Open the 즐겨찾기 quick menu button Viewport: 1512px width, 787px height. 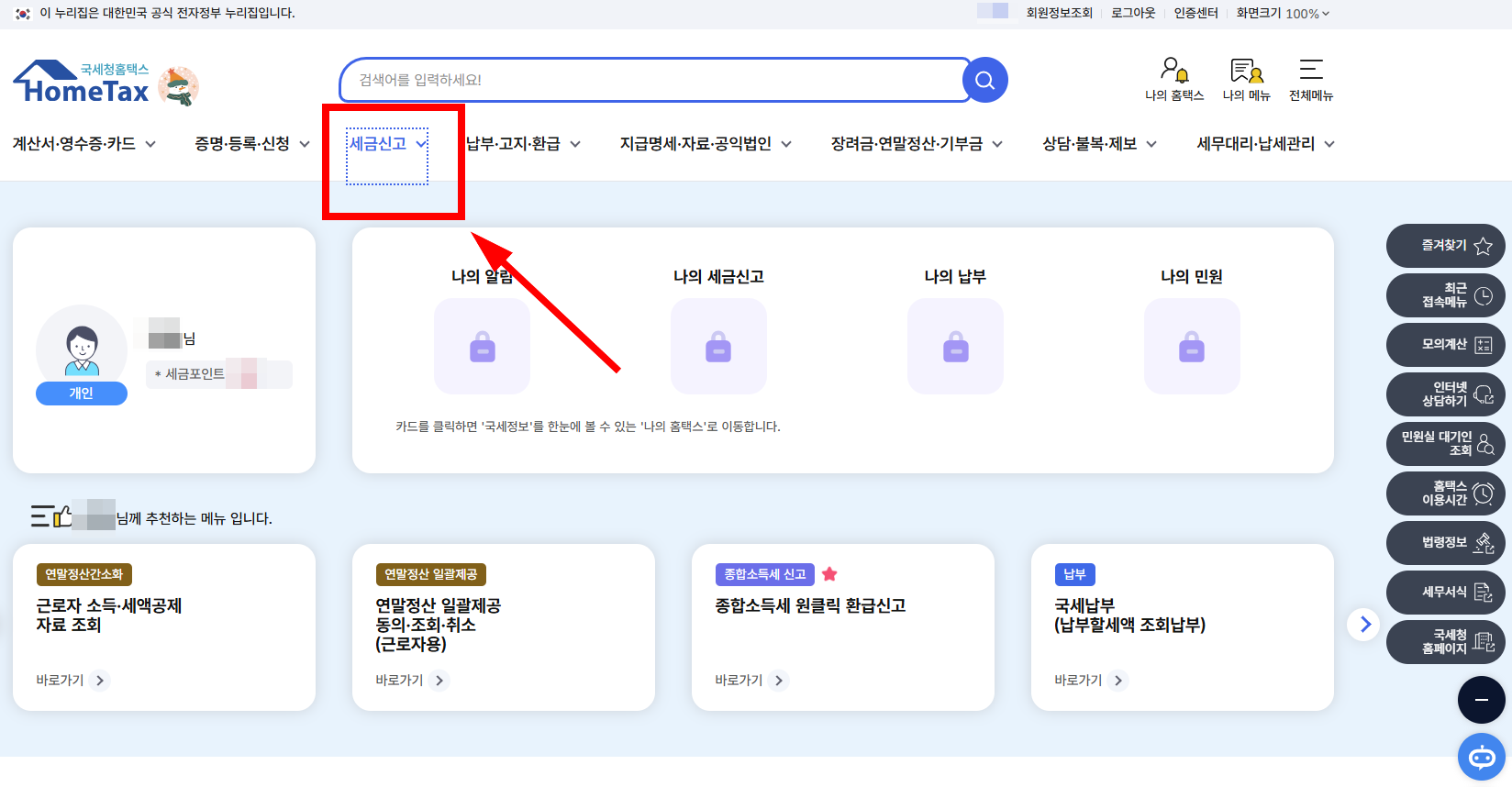pyautogui.click(x=1445, y=246)
